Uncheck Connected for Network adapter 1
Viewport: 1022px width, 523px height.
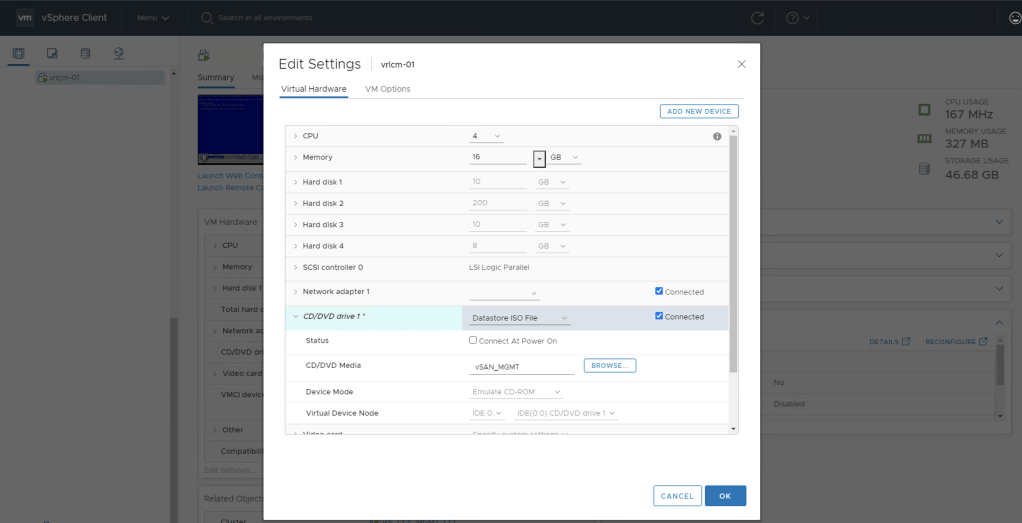point(658,292)
